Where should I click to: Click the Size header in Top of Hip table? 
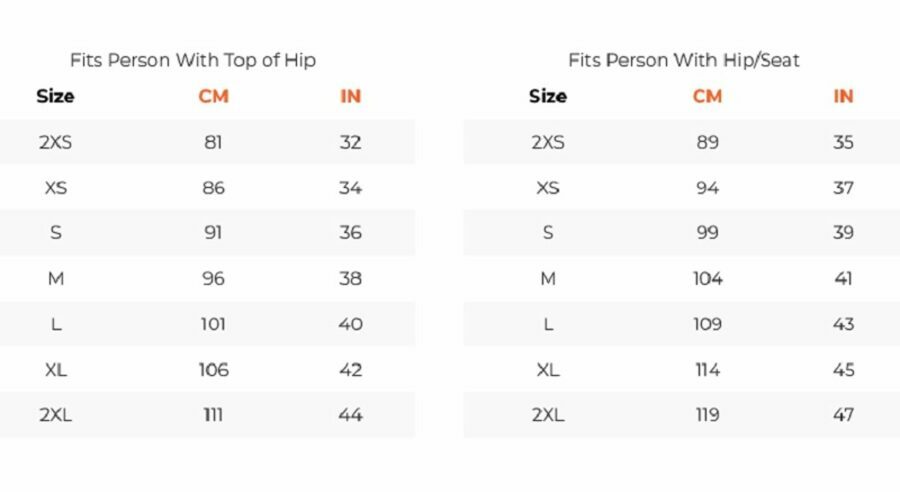click(x=55, y=96)
